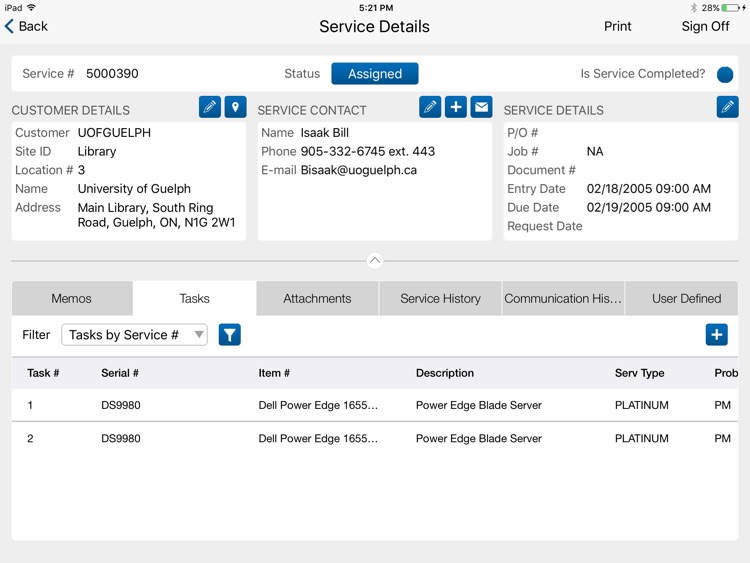Edit service contact with pencil icon

point(430,107)
